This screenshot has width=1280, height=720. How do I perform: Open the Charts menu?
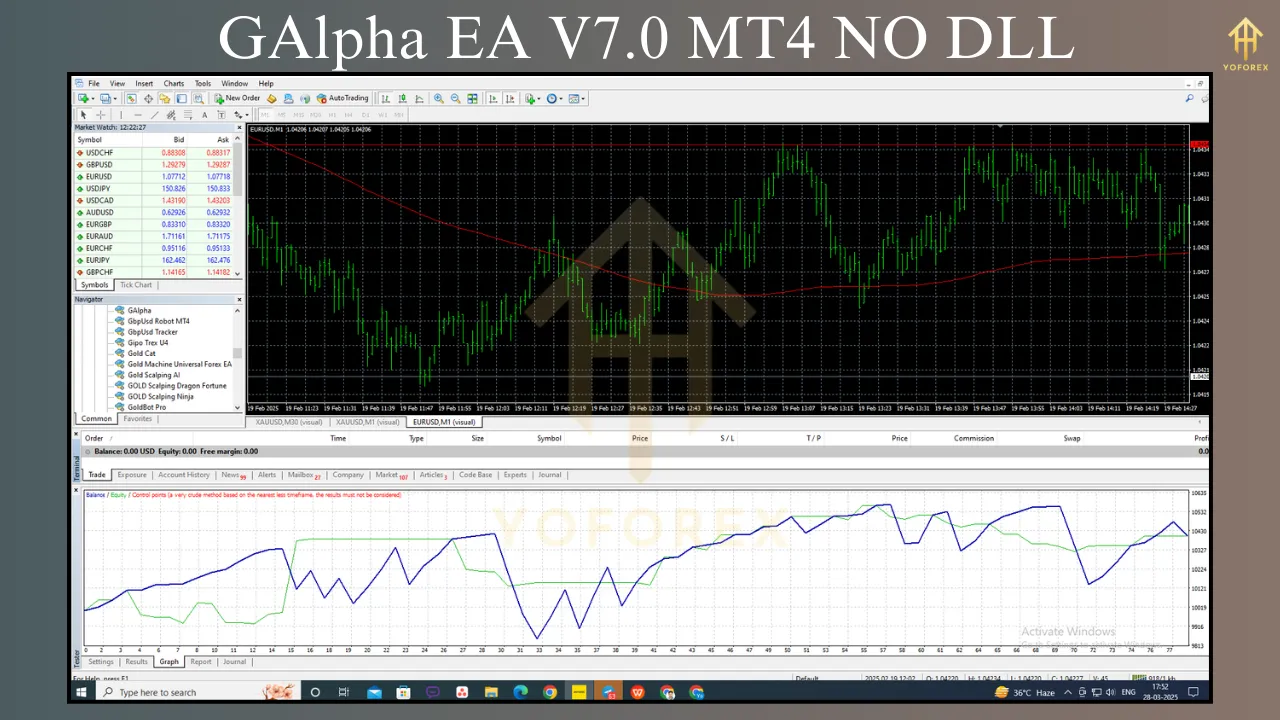[174, 83]
